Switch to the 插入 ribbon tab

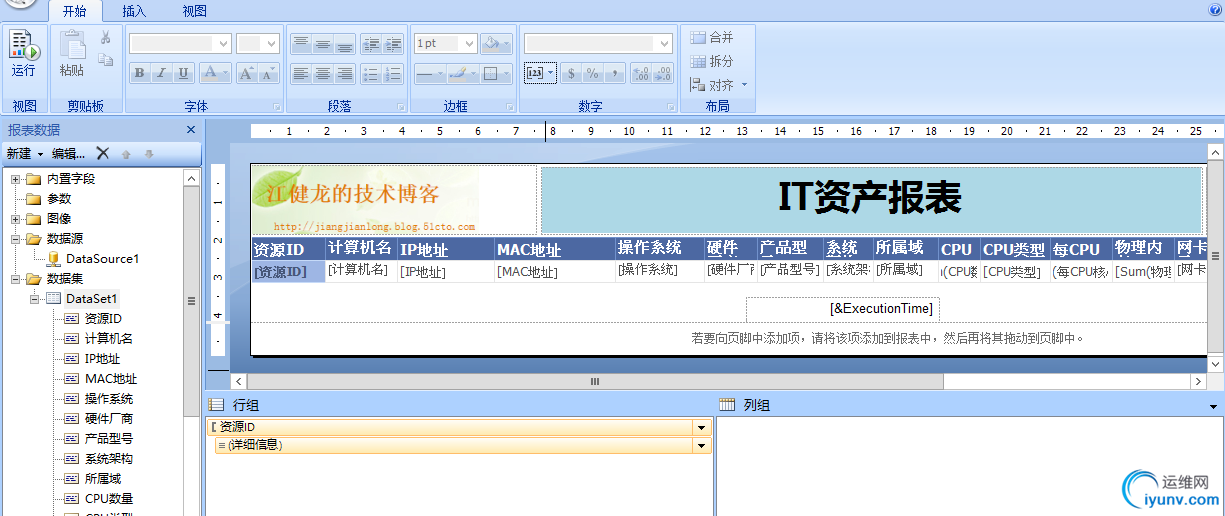[x=134, y=11]
